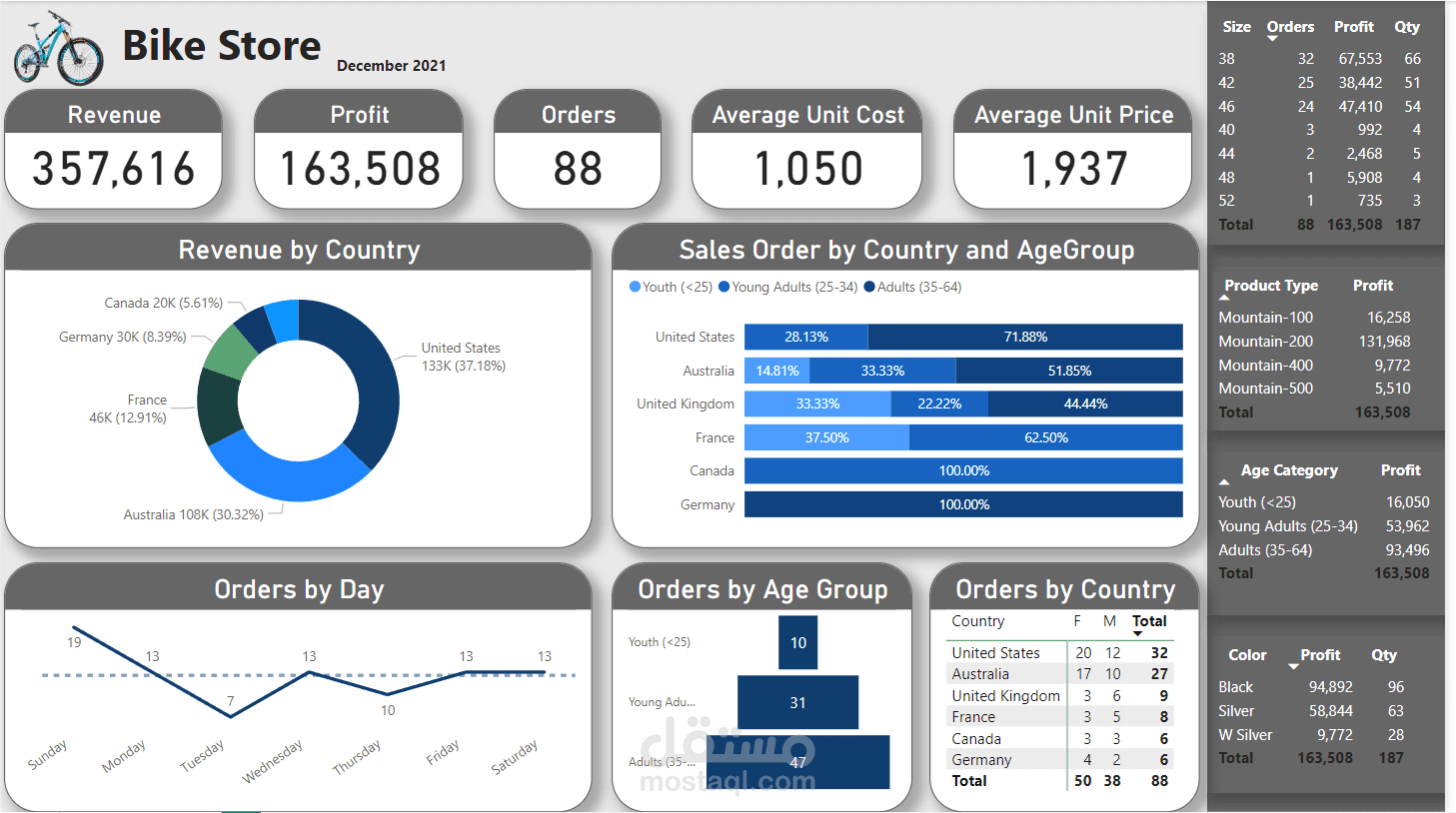Screen dimensions: 1456x813
Task: Select the Mountain-500 row
Action: [1315, 389]
